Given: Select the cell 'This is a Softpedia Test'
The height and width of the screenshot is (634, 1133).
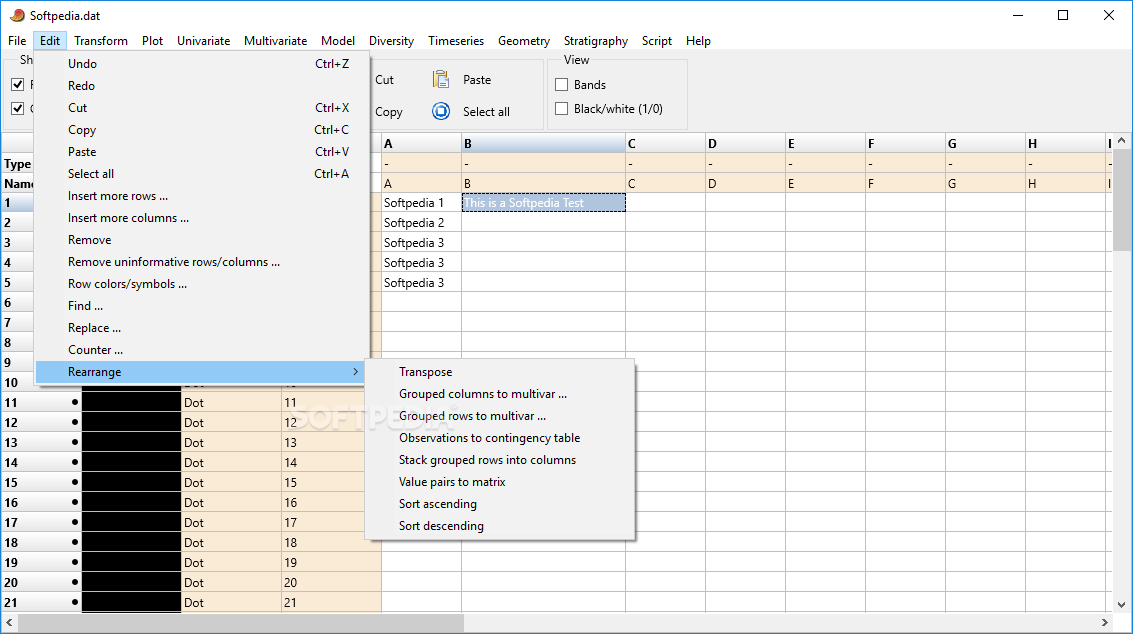Looking at the screenshot, I should (x=543, y=203).
